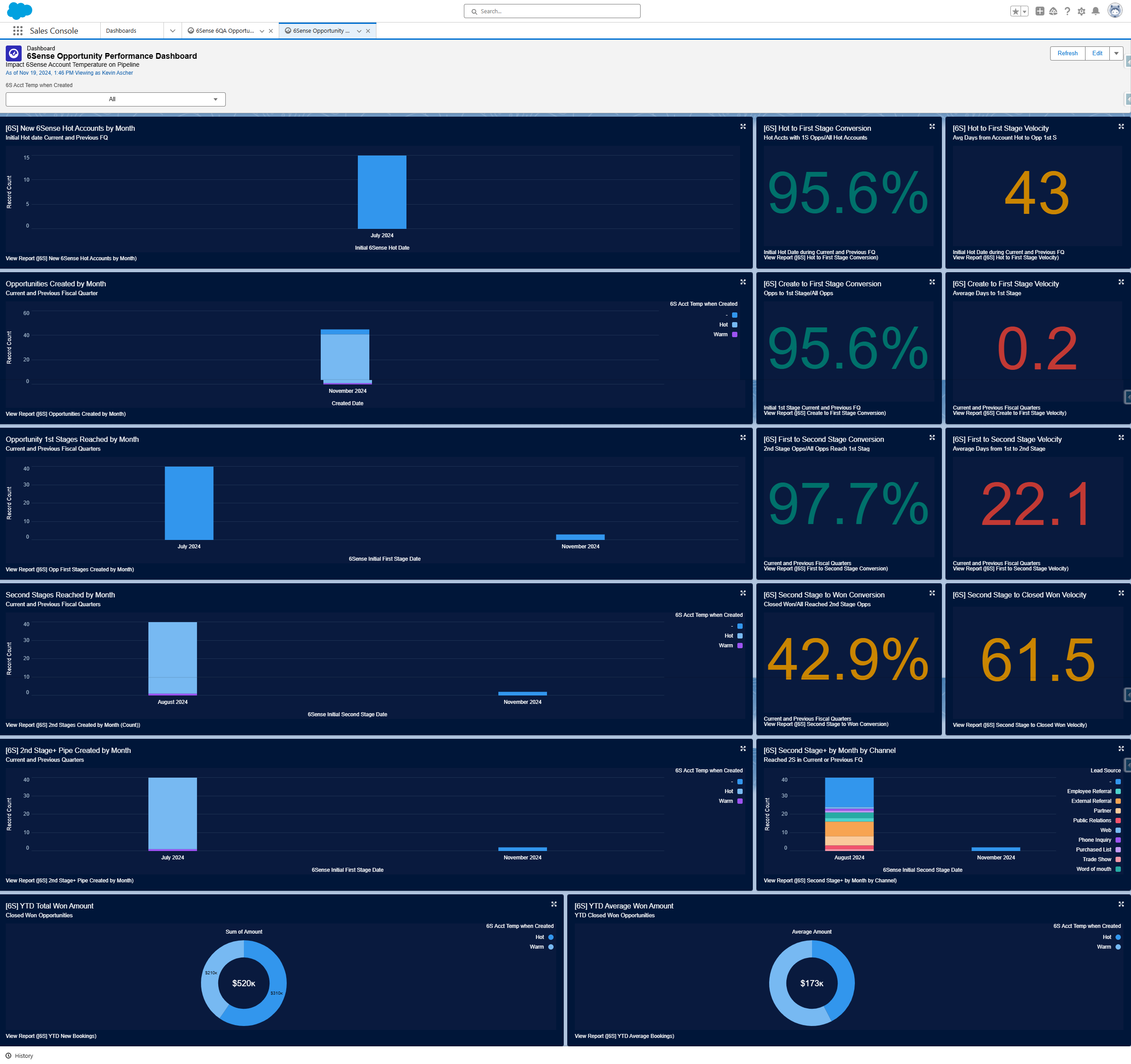View Report Opportunities Created by Month
Screen dimensions: 1131x1064
pos(65,414)
